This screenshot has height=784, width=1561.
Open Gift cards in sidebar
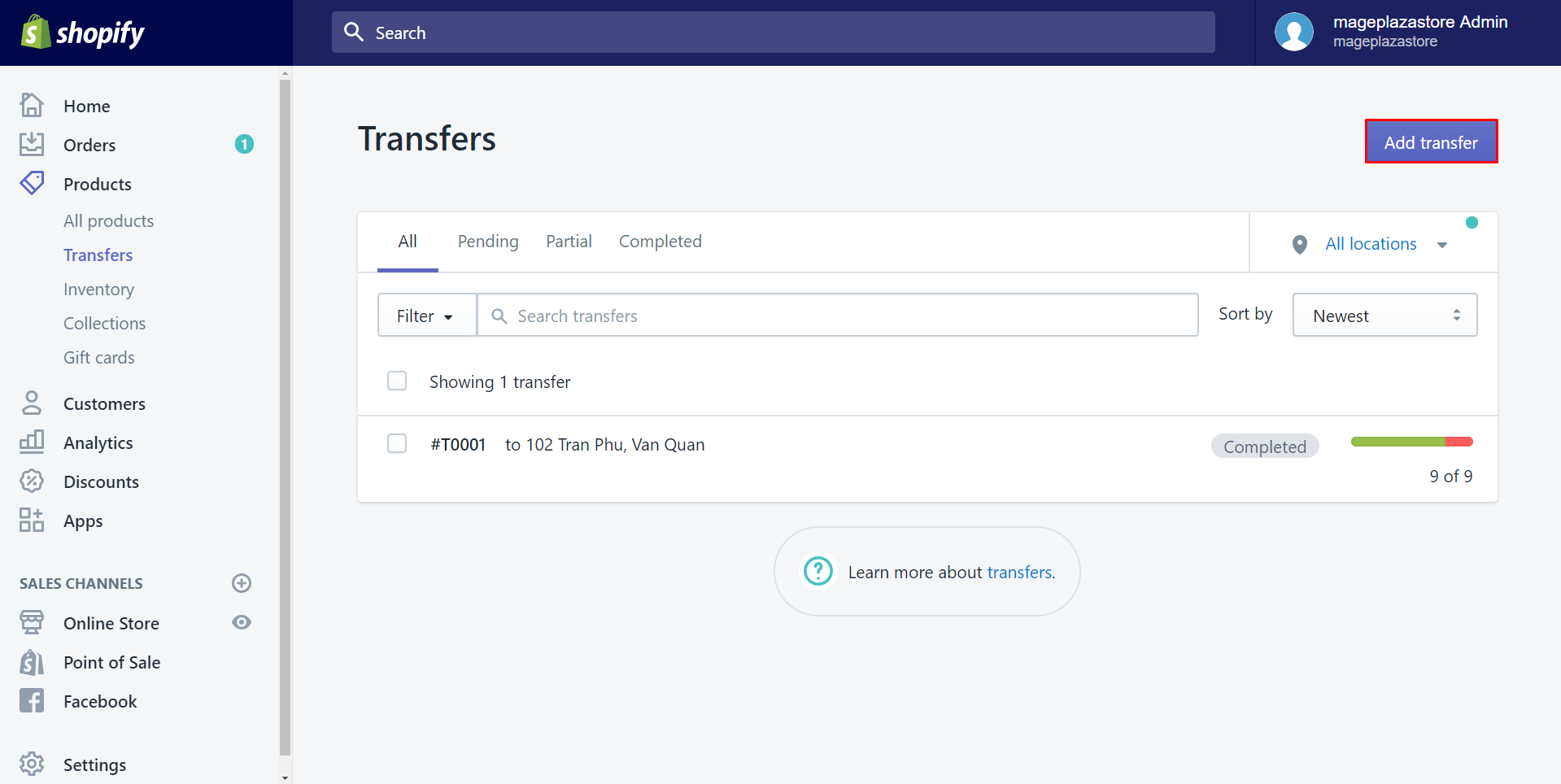pyautogui.click(x=99, y=357)
